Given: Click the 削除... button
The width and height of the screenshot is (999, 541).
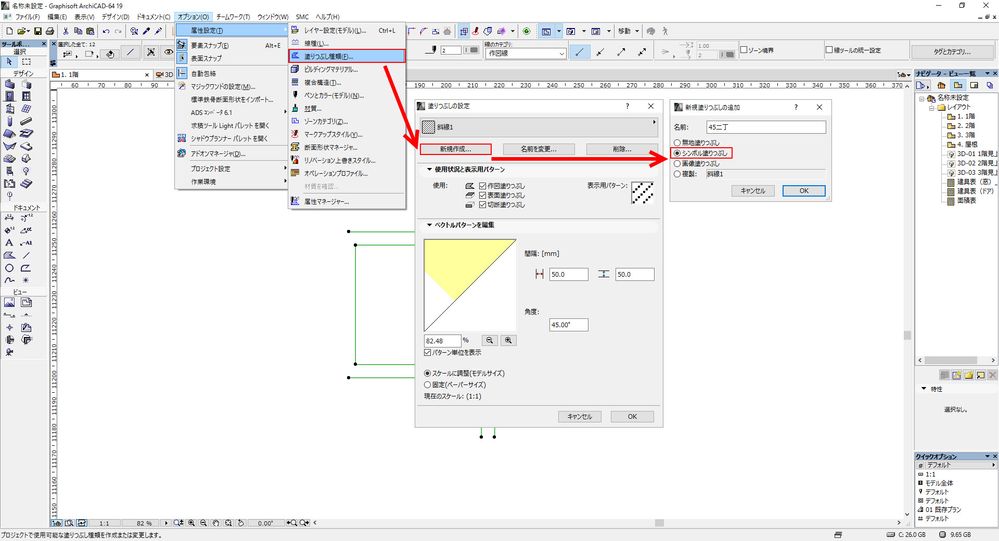Looking at the screenshot, I should point(621,149).
